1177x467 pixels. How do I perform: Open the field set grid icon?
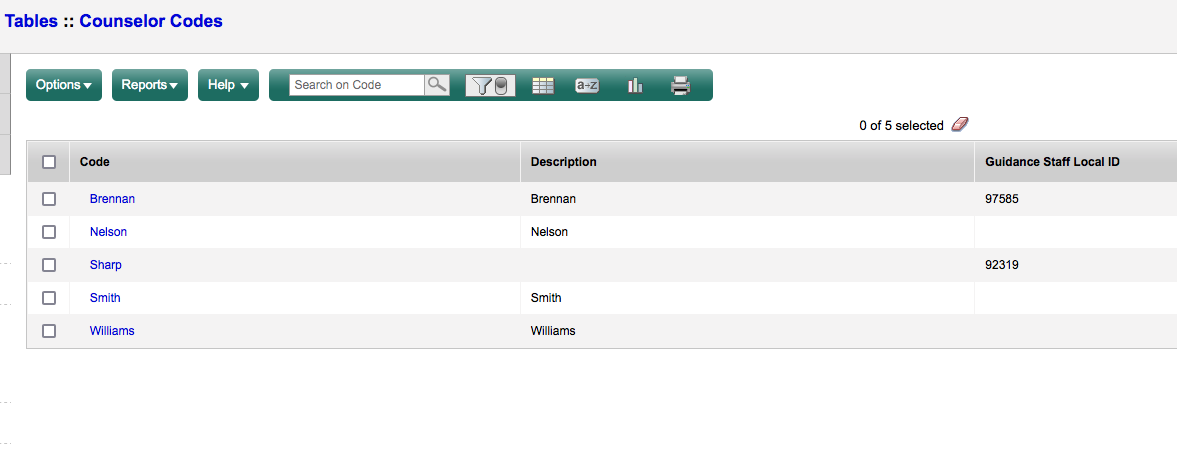(542, 86)
